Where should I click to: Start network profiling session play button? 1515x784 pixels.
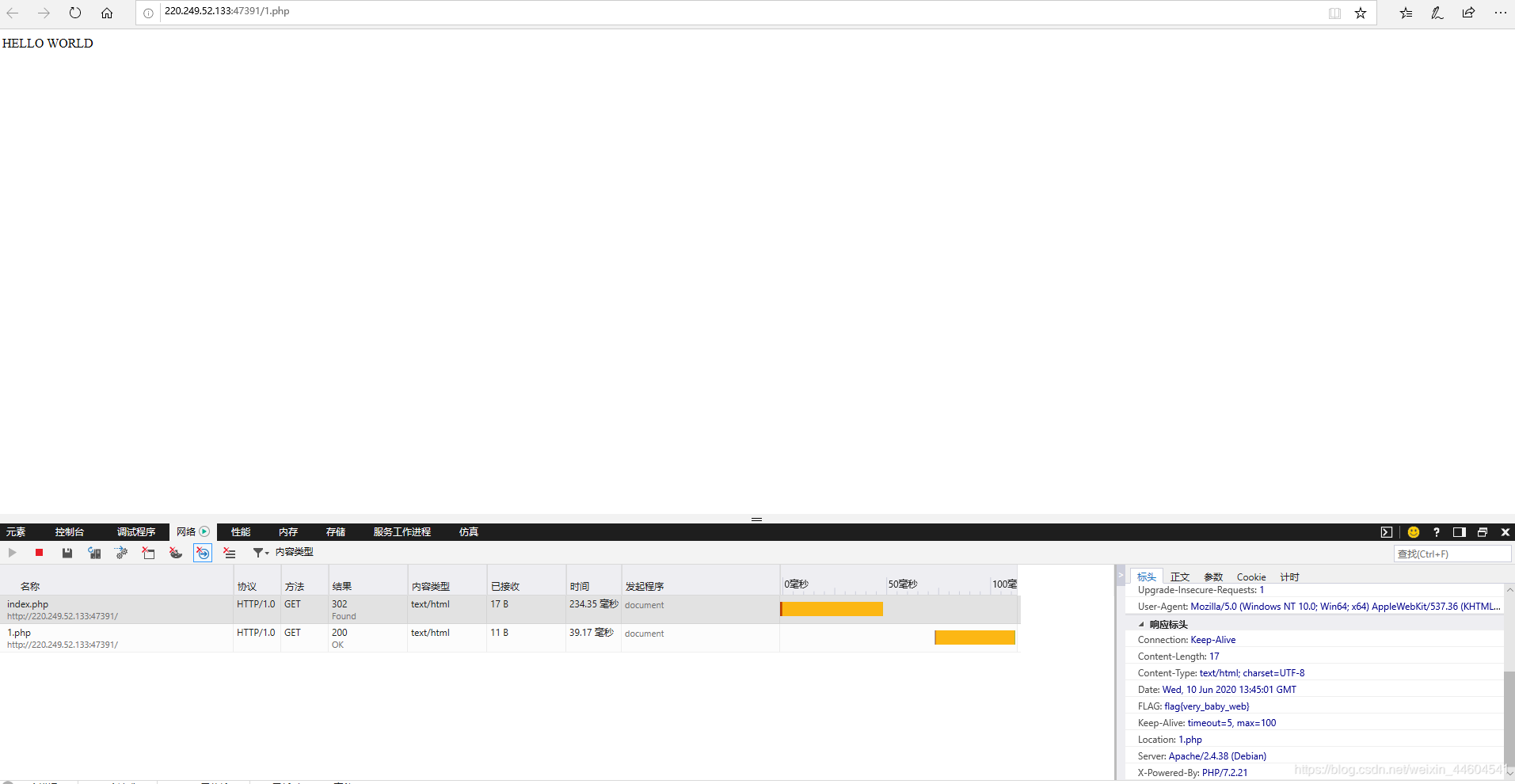click(12, 553)
